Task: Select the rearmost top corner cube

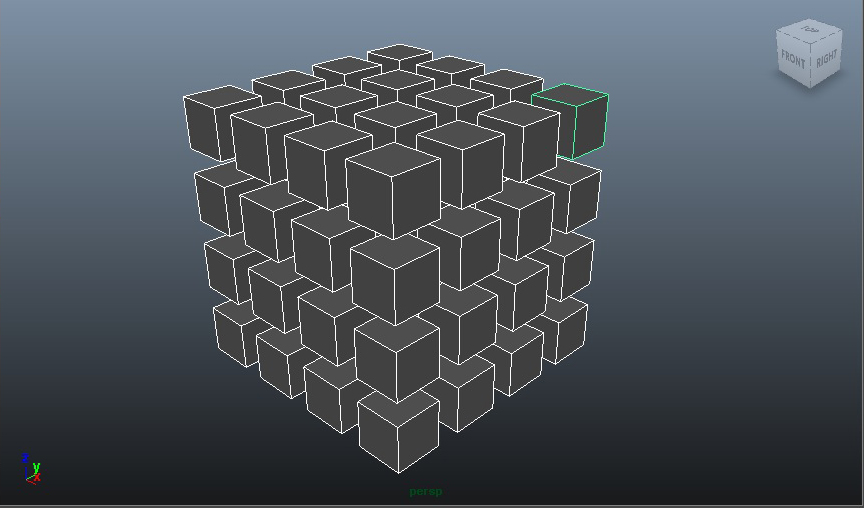Action: tap(400, 57)
